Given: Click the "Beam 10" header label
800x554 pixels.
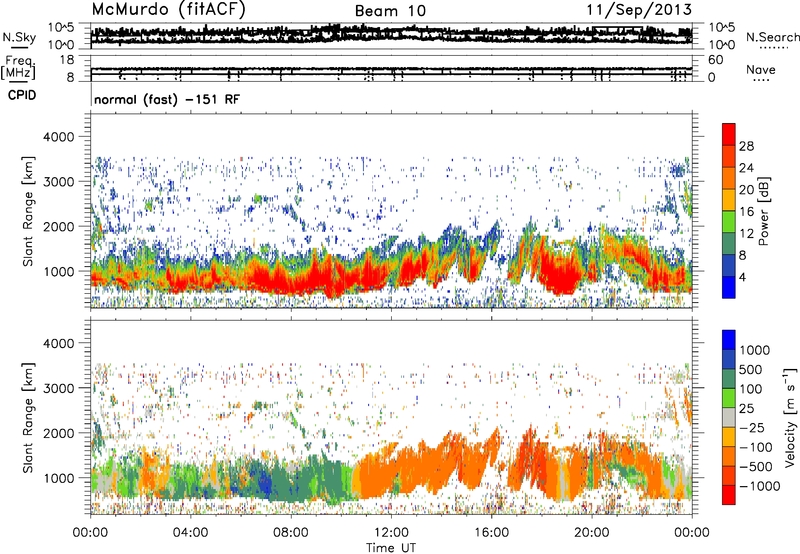Looking at the screenshot, I should [390, 11].
